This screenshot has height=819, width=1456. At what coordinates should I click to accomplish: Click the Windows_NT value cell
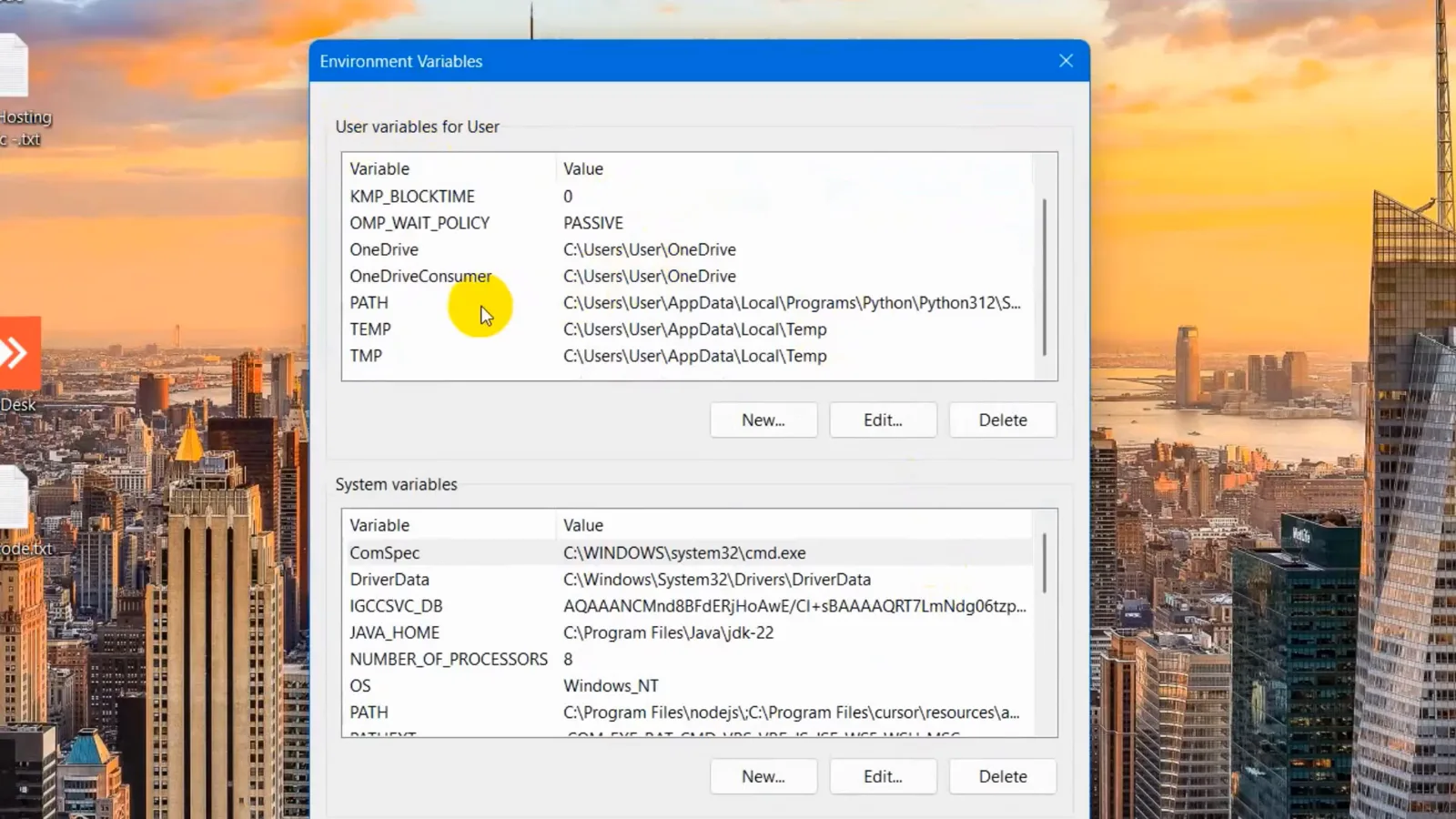[611, 686]
